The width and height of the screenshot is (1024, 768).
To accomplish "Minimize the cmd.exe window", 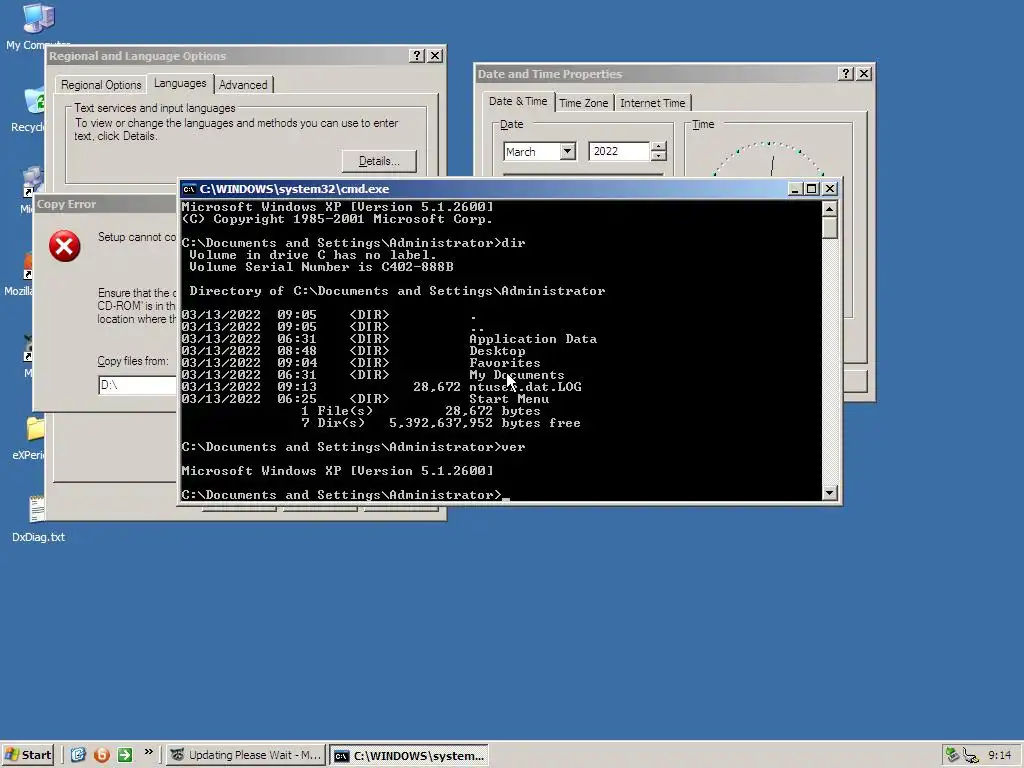I will (x=795, y=189).
